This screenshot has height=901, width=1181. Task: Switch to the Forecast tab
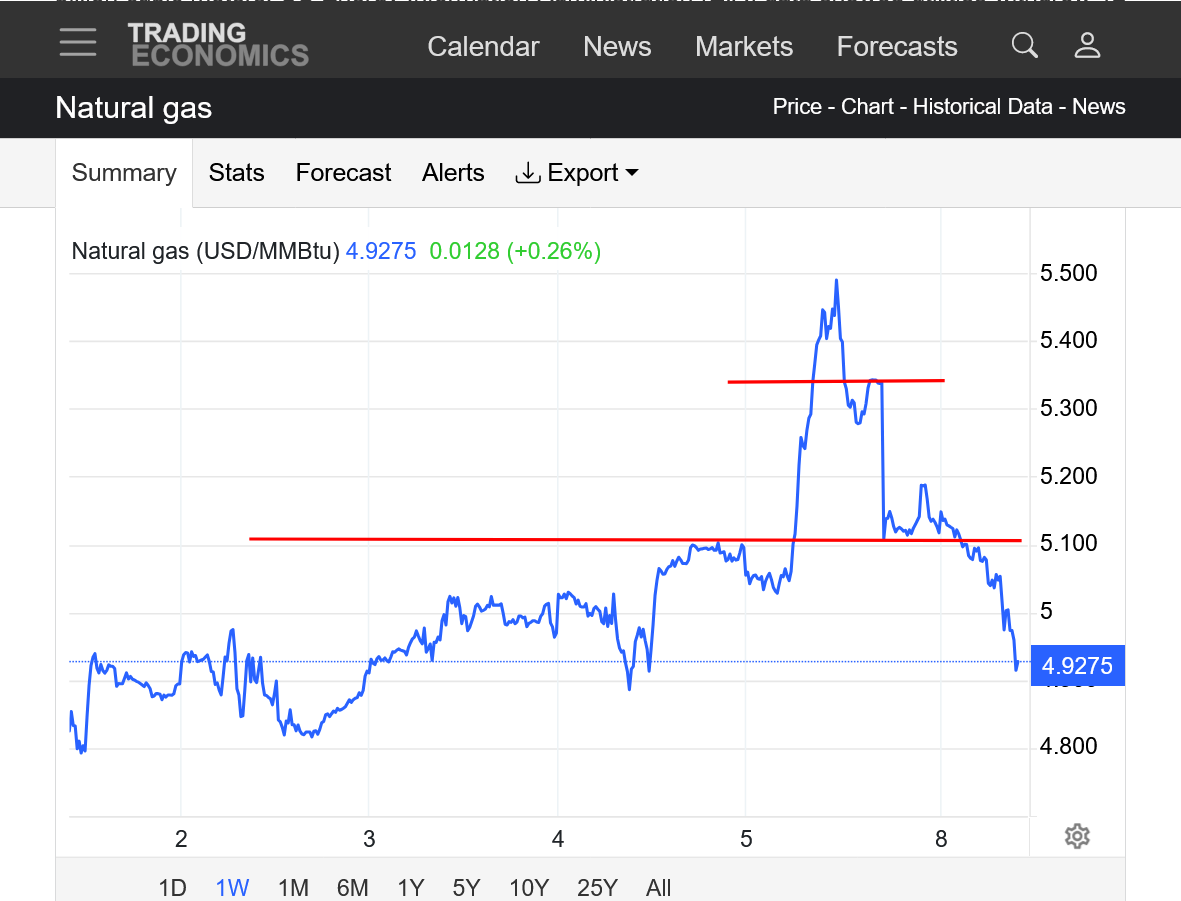tap(343, 173)
